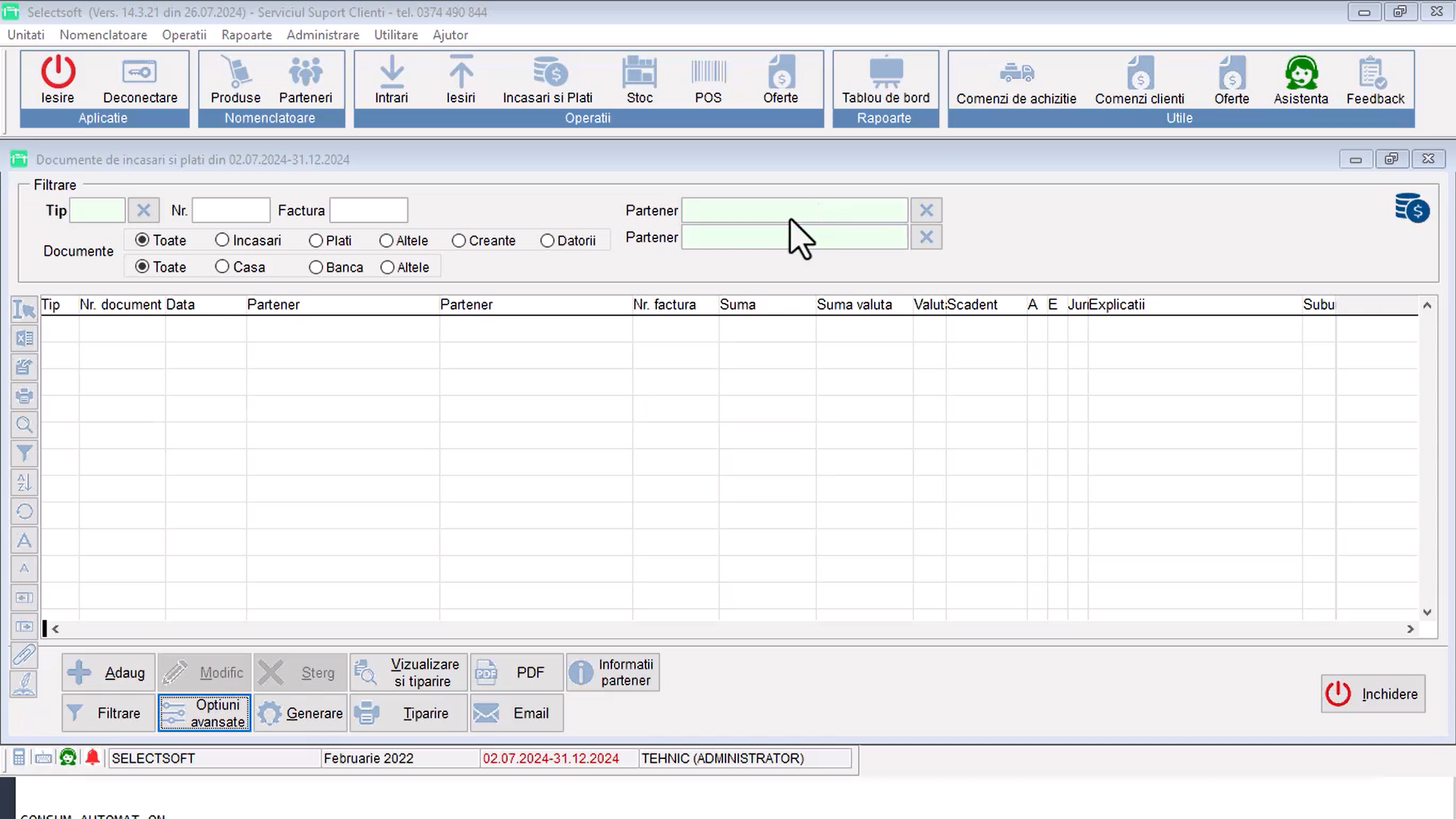
Task: Open the Nomenclatoare menu
Action: 102,35
